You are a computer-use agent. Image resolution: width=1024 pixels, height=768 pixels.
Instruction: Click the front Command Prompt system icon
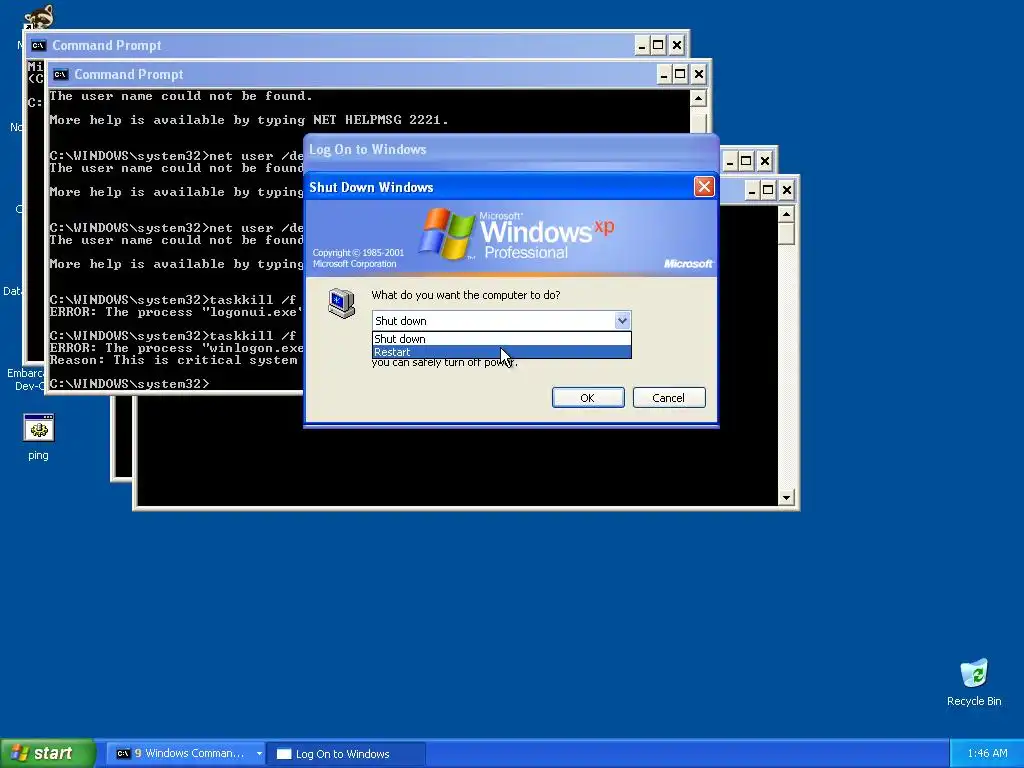tap(61, 74)
